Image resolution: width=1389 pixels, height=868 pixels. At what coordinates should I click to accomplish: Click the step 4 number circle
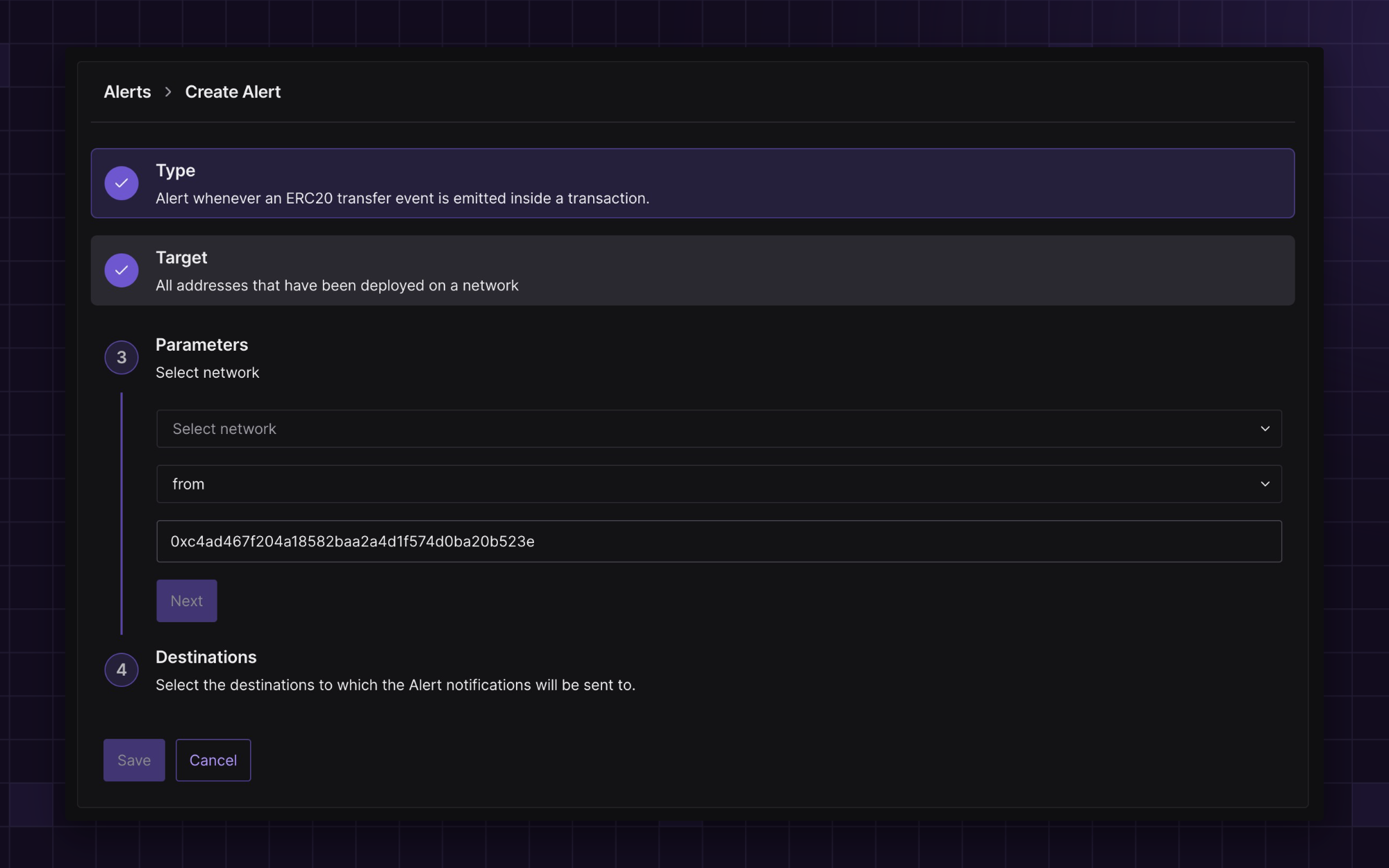[122, 670]
